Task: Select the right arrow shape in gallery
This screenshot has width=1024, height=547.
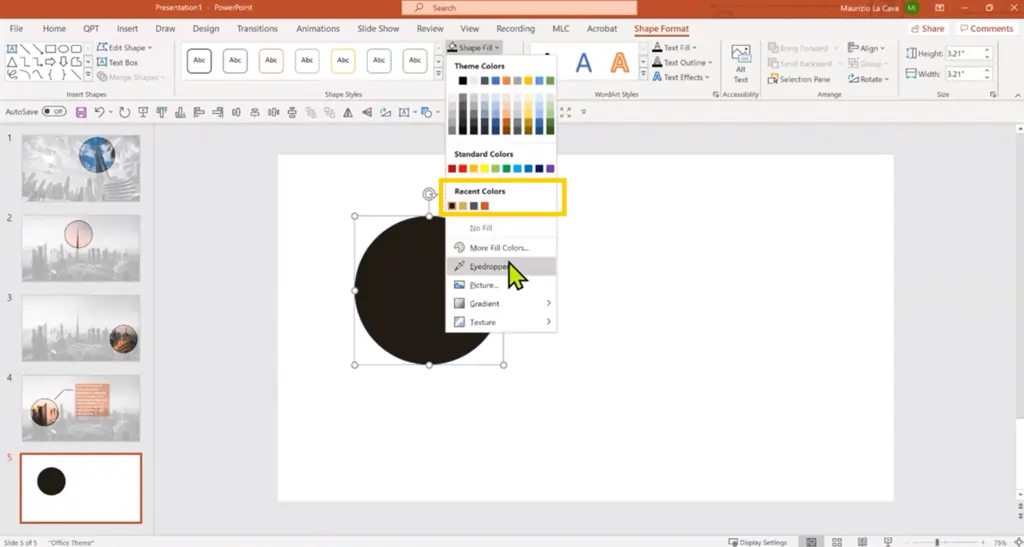Action: (51, 62)
